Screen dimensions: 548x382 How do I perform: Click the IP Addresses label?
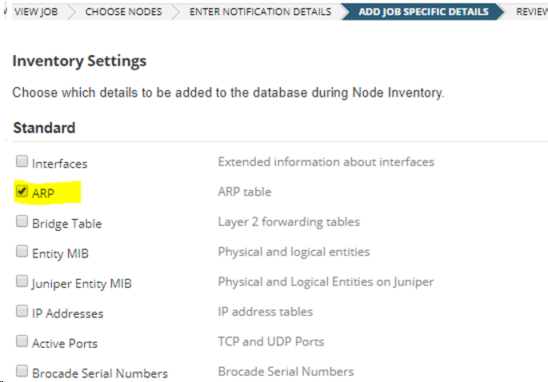point(68,313)
